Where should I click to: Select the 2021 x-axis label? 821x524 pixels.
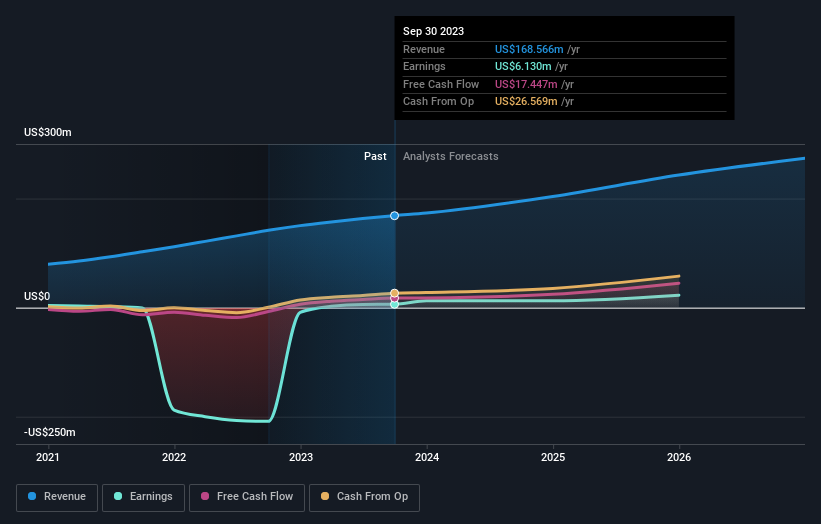click(x=48, y=457)
